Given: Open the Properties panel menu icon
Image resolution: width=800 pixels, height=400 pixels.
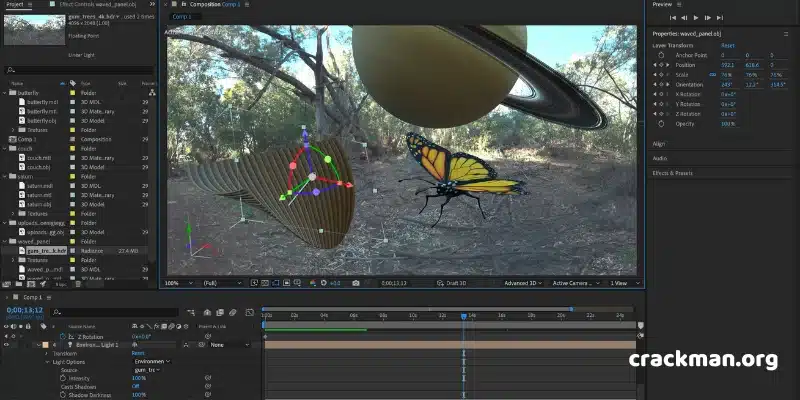Looking at the screenshot, I should point(786,34).
